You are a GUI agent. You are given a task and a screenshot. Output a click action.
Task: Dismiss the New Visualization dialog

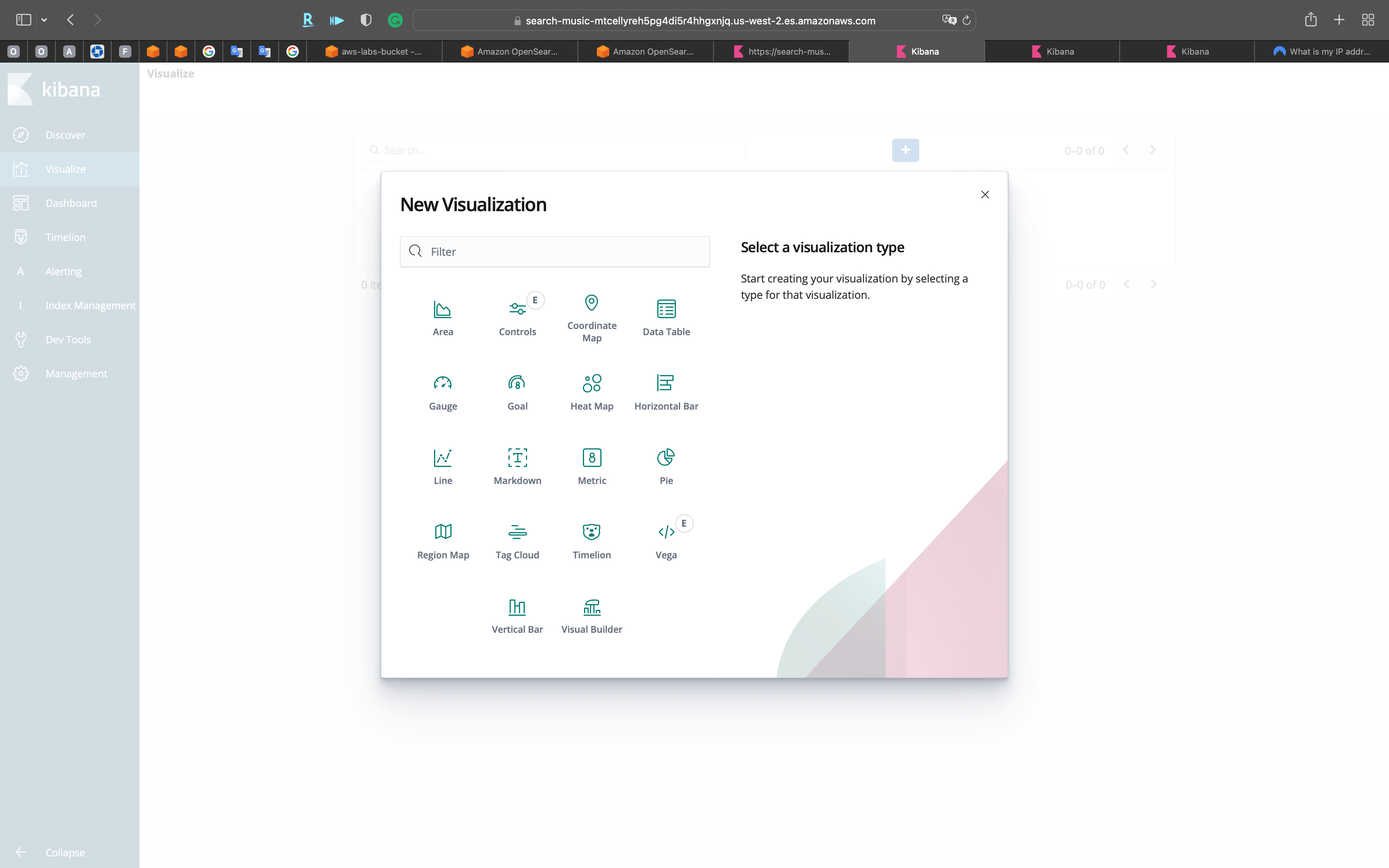pos(985,195)
